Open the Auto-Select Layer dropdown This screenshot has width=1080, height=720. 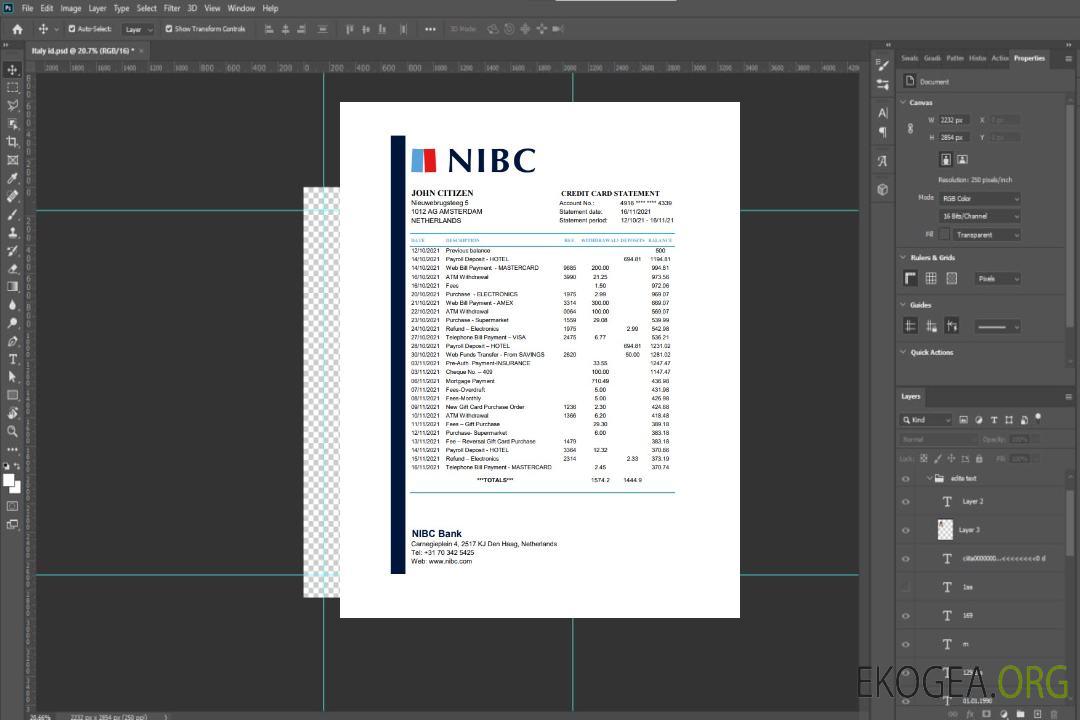pyautogui.click(x=138, y=29)
